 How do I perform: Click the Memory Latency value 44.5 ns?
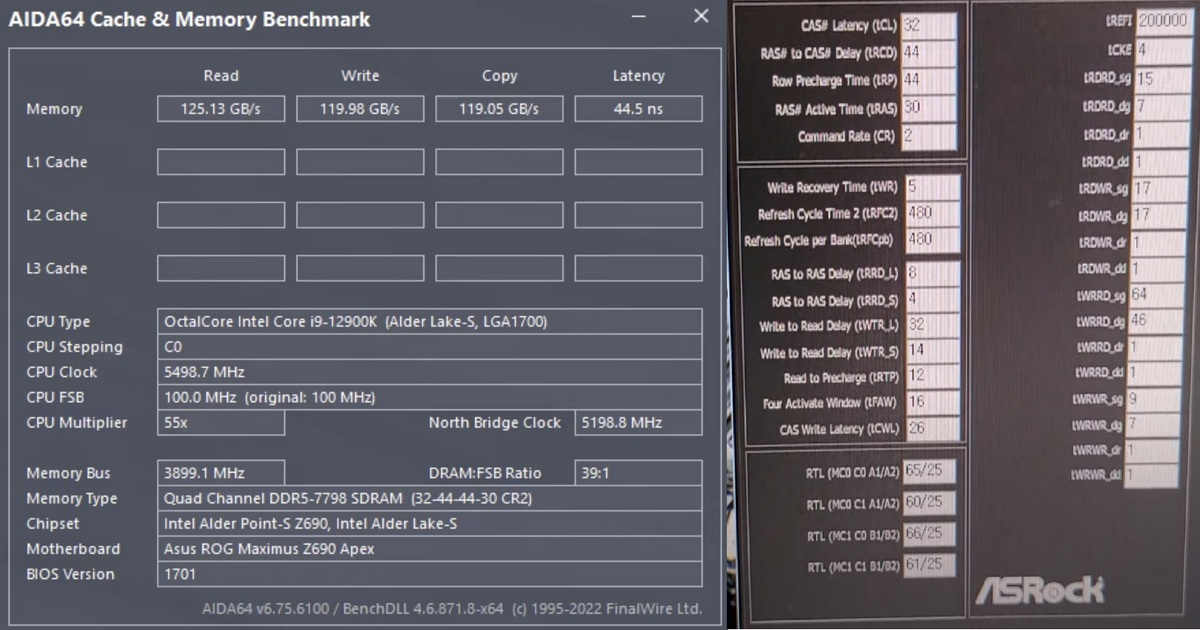[638, 109]
